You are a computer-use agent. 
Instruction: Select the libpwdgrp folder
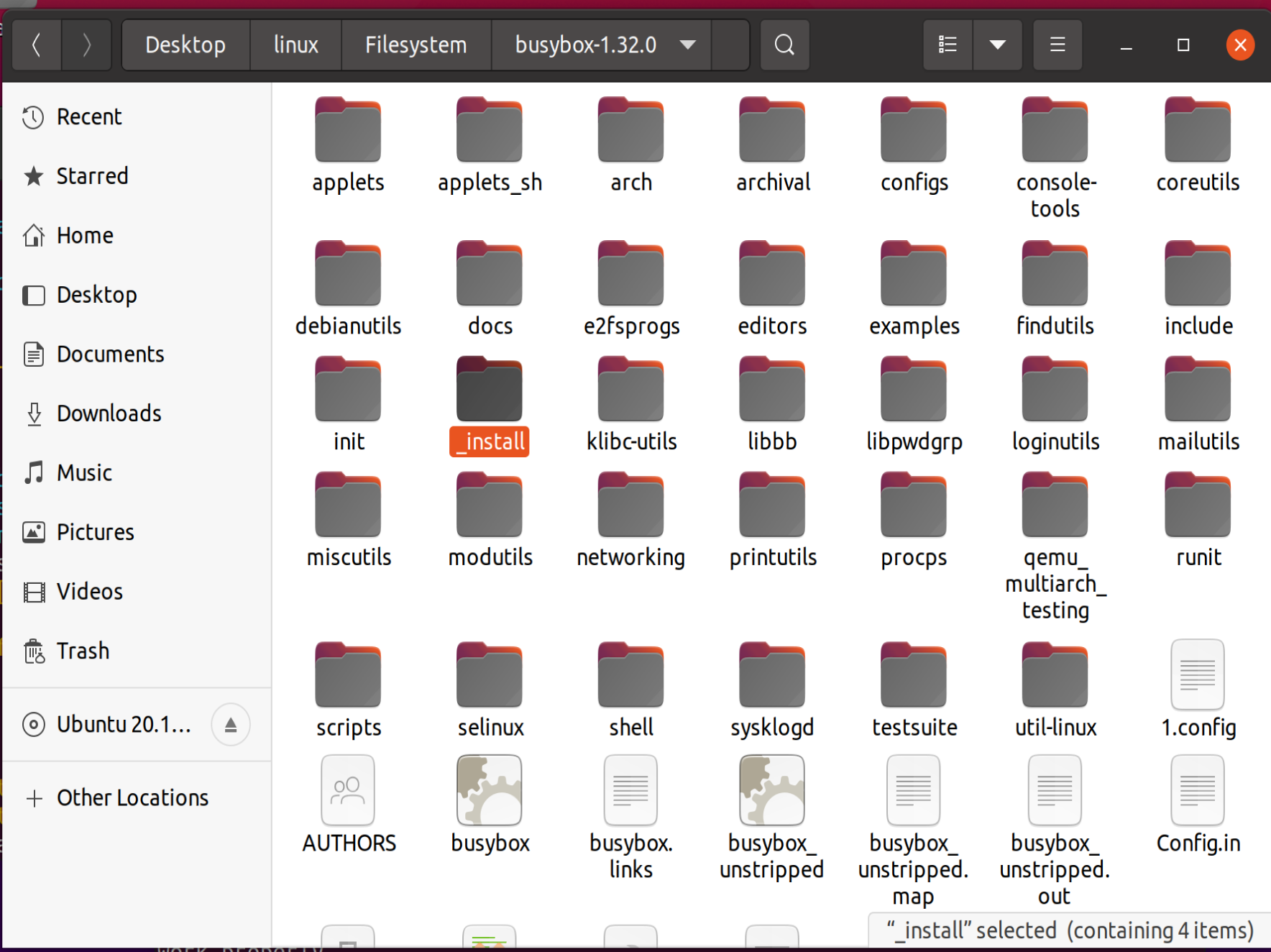click(914, 404)
